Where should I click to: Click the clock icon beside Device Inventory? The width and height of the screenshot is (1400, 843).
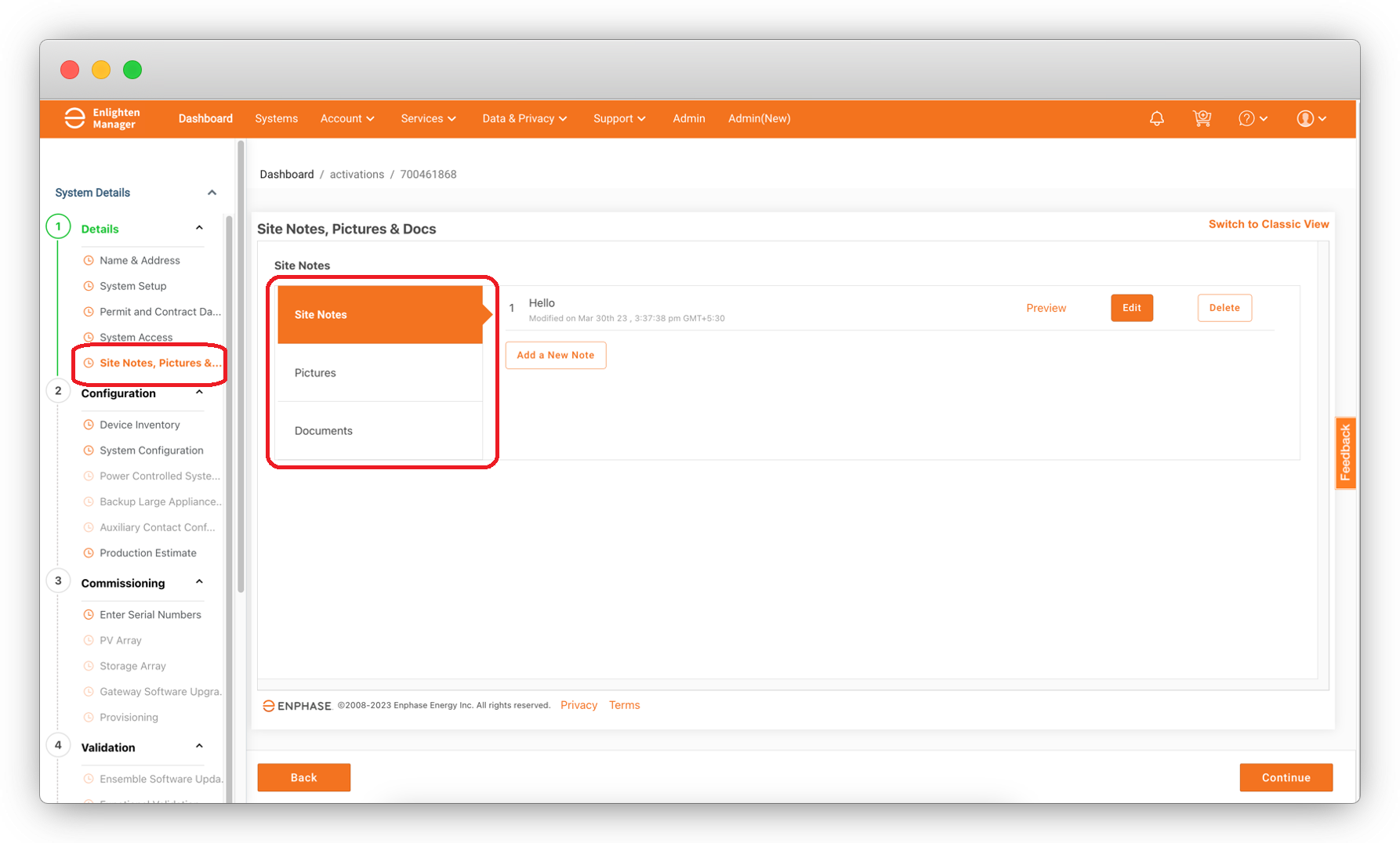coord(88,424)
